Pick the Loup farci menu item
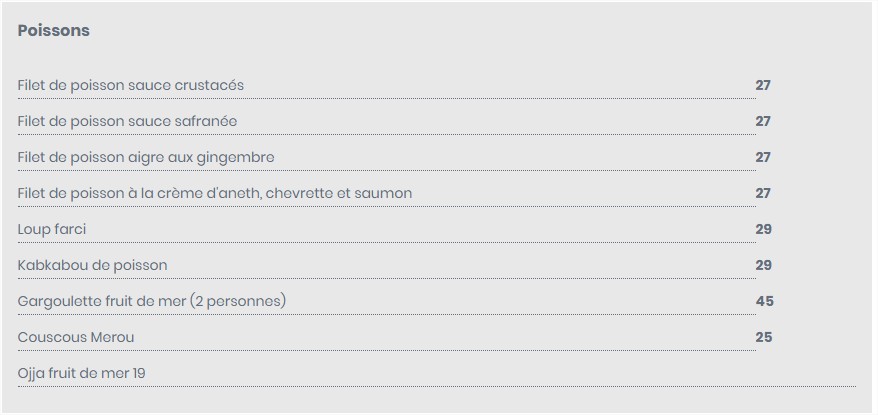The image size is (878, 415). (x=52, y=229)
